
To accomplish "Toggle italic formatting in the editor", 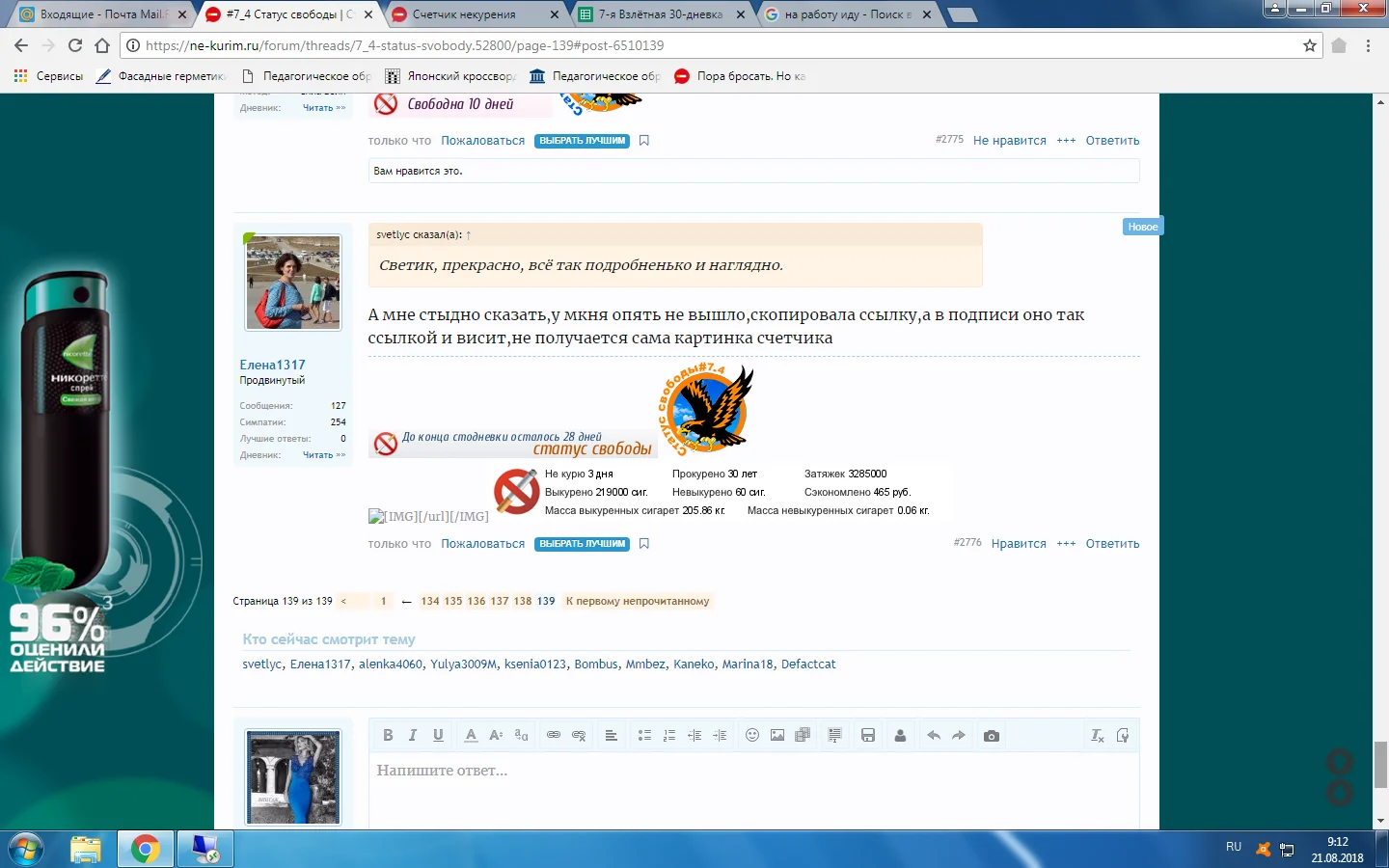I will 413,735.
